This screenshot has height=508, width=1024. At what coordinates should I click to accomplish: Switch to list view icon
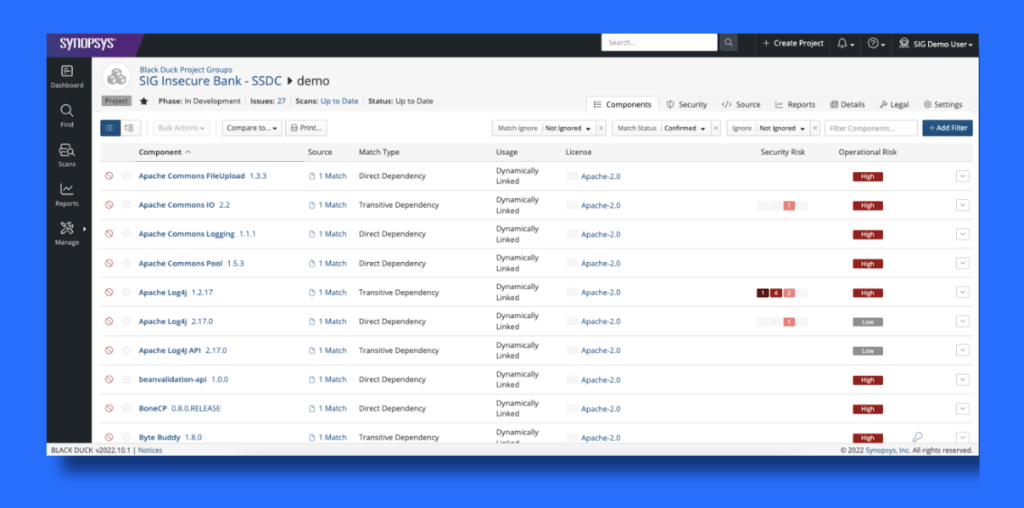(x=110, y=128)
